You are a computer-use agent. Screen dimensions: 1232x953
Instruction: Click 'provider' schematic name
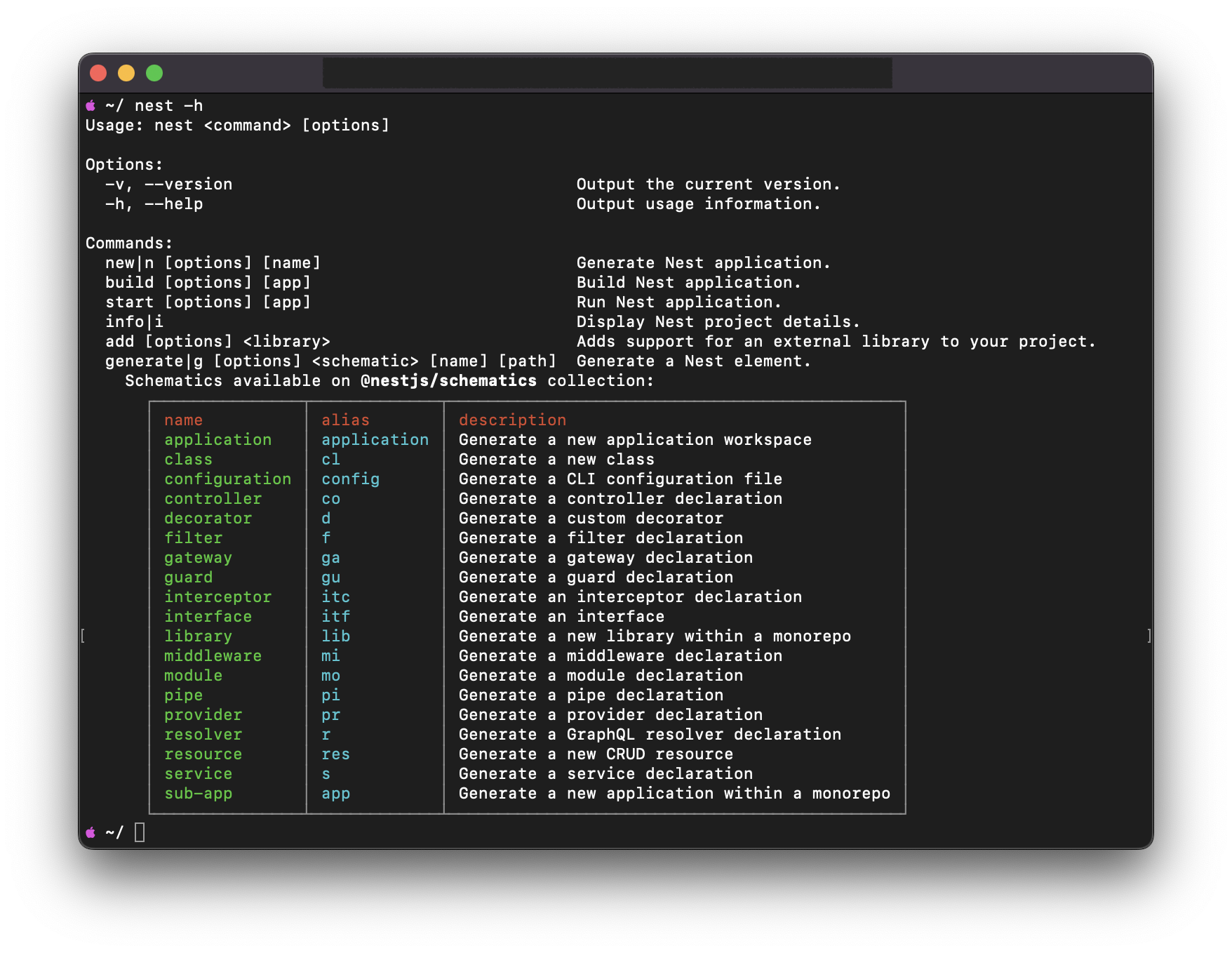[203, 715]
